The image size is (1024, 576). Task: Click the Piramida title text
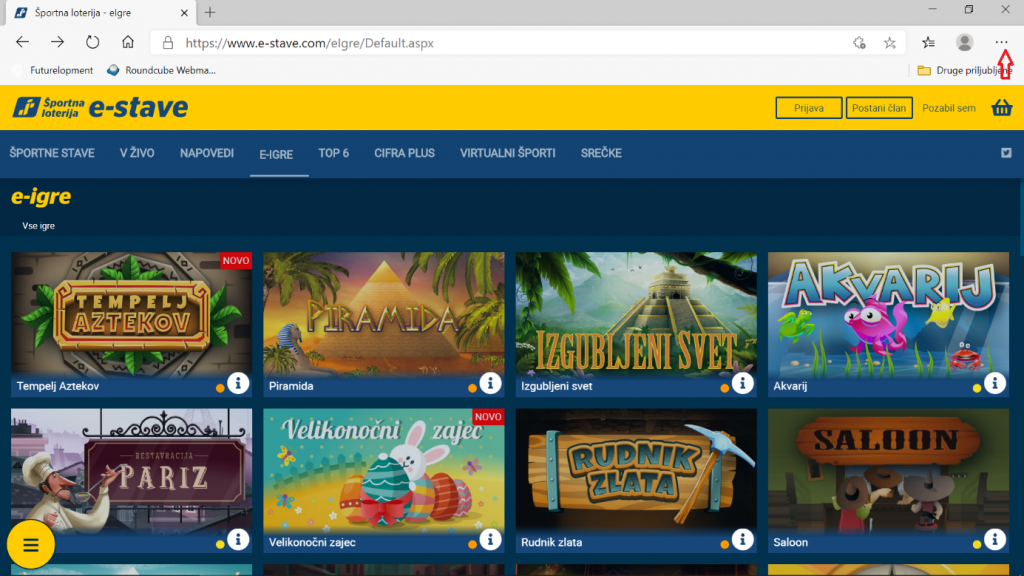click(291, 386)
